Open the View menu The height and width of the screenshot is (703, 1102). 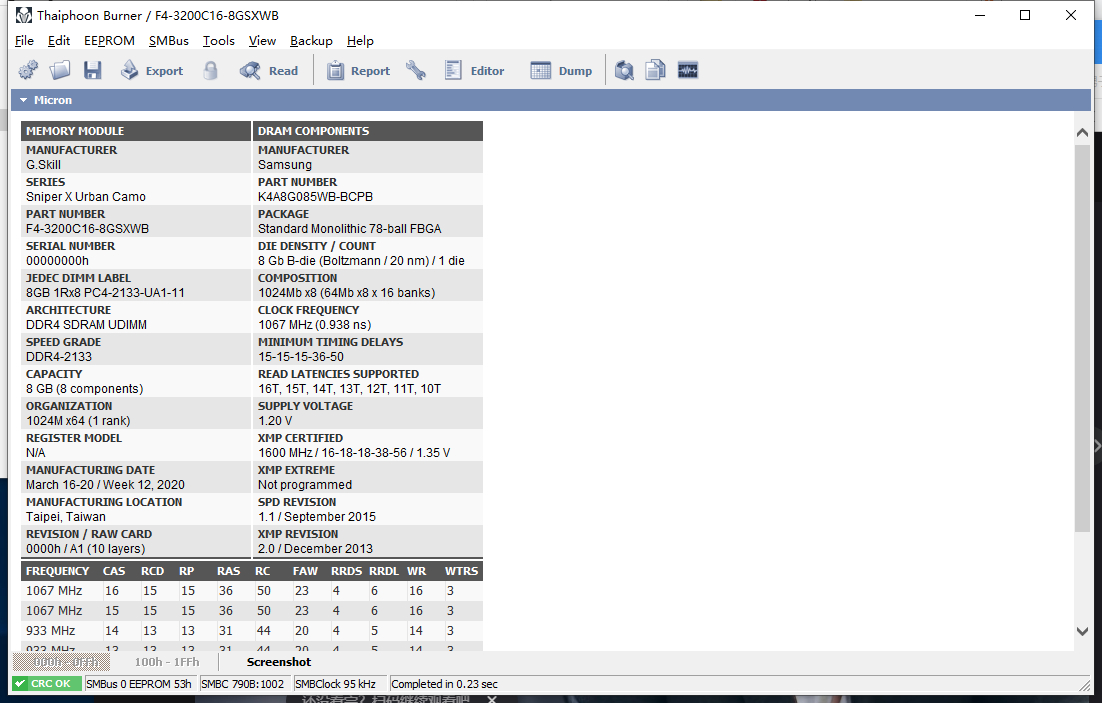[x=262, y=41]
